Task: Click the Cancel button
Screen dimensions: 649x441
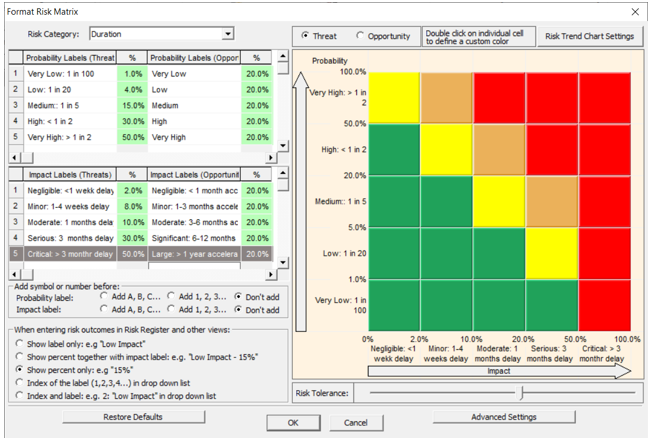Action: tap(356, 423)
